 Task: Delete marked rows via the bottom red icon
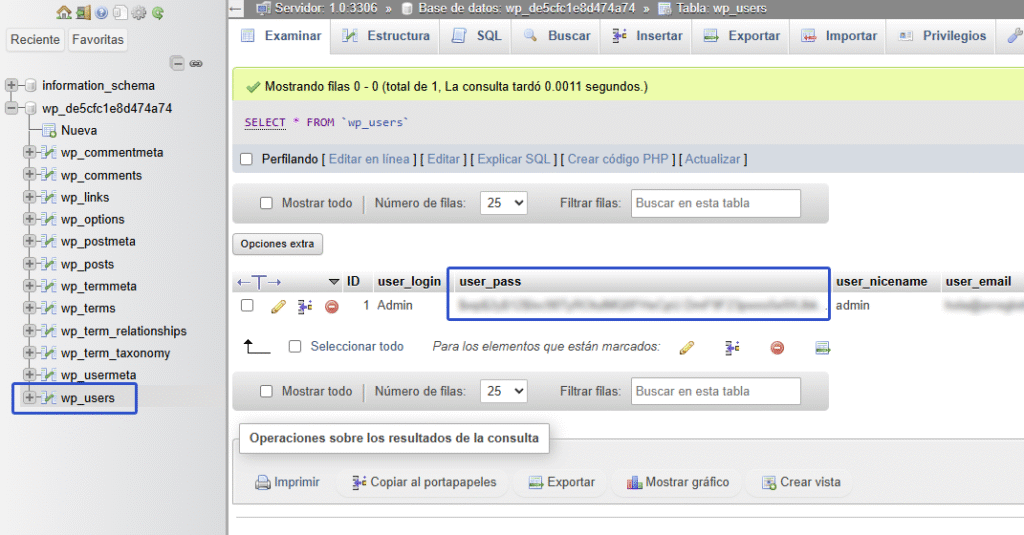(777, 348)
